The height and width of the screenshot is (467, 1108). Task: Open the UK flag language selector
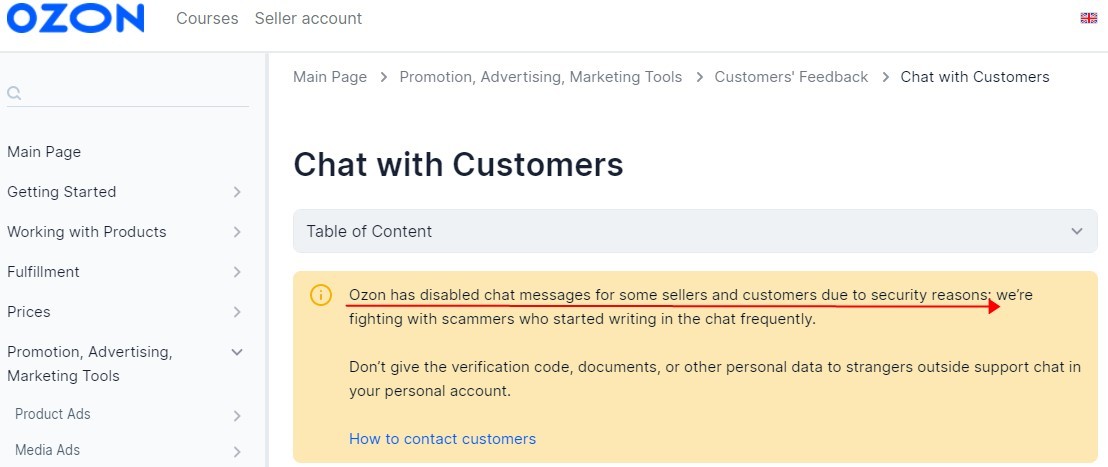pyautogui.click(x=1088, y=18)
